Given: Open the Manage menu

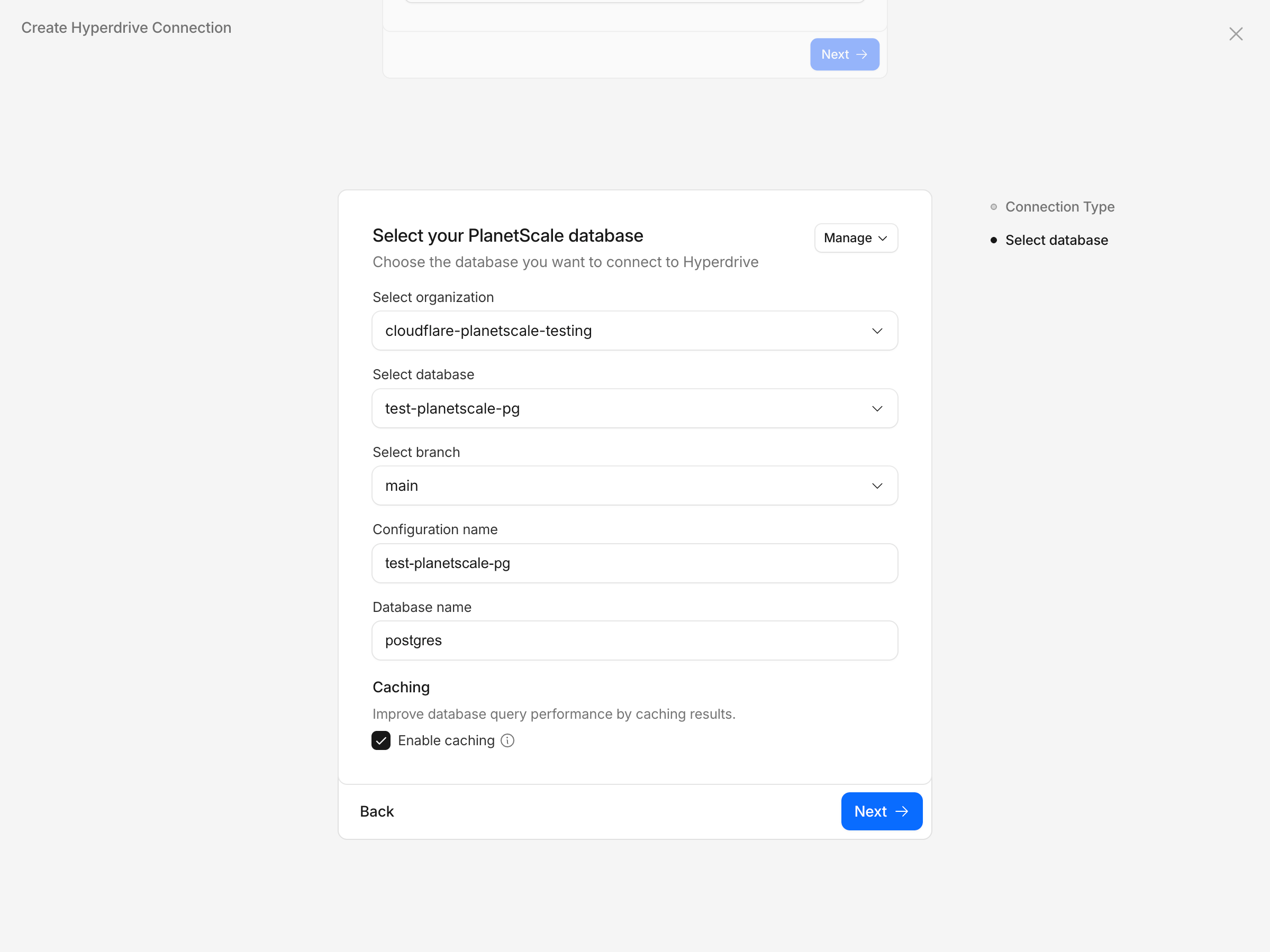Looking at the screenshot, I should click(x=855, y=237).
